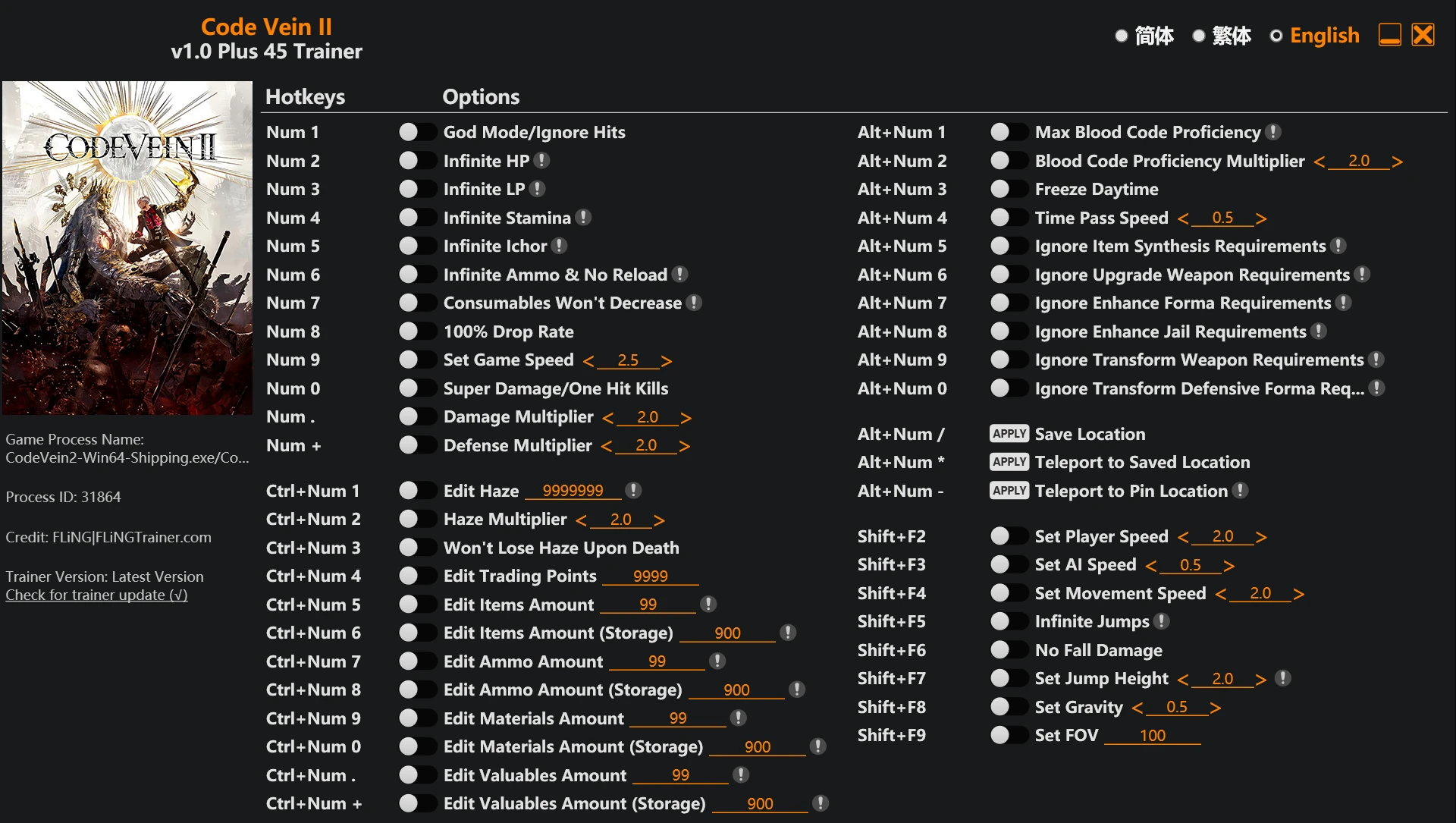Click info icon beside Consumables Won't Decrease
Image resolution: width=1456 pixels, height=823 pixels.
coord(694,303)
